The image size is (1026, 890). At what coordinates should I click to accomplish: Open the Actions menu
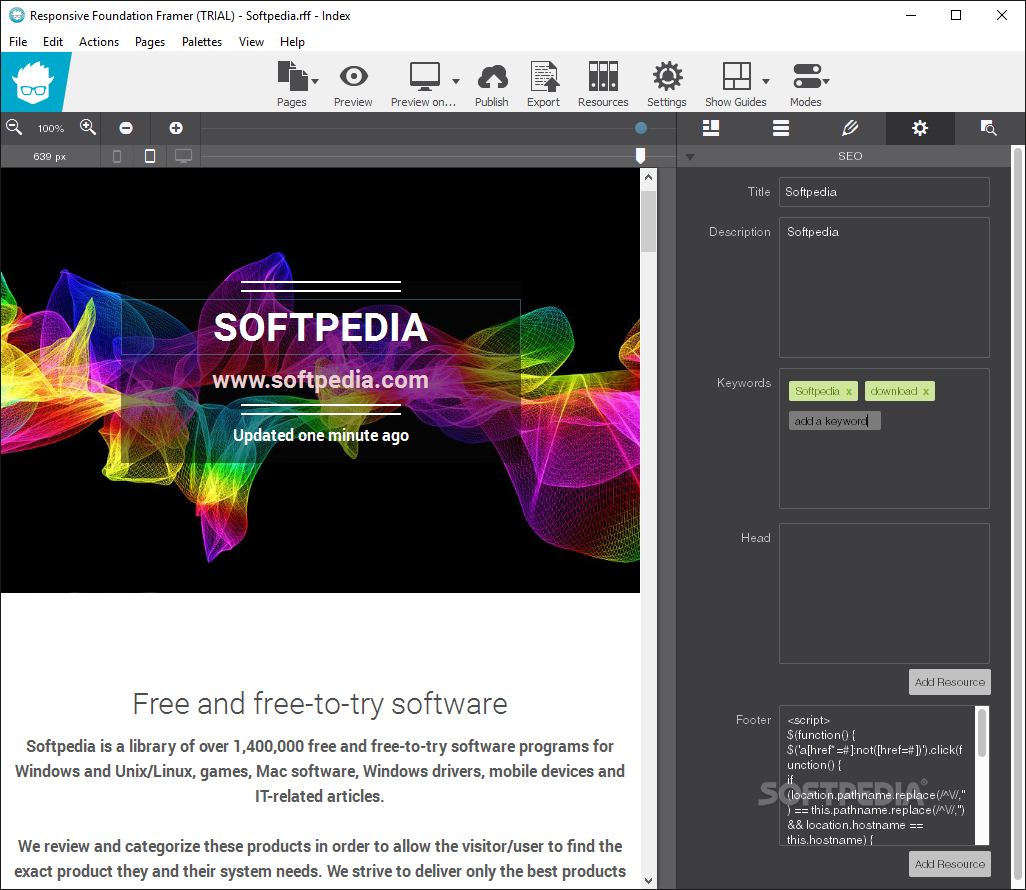(99, 42)
